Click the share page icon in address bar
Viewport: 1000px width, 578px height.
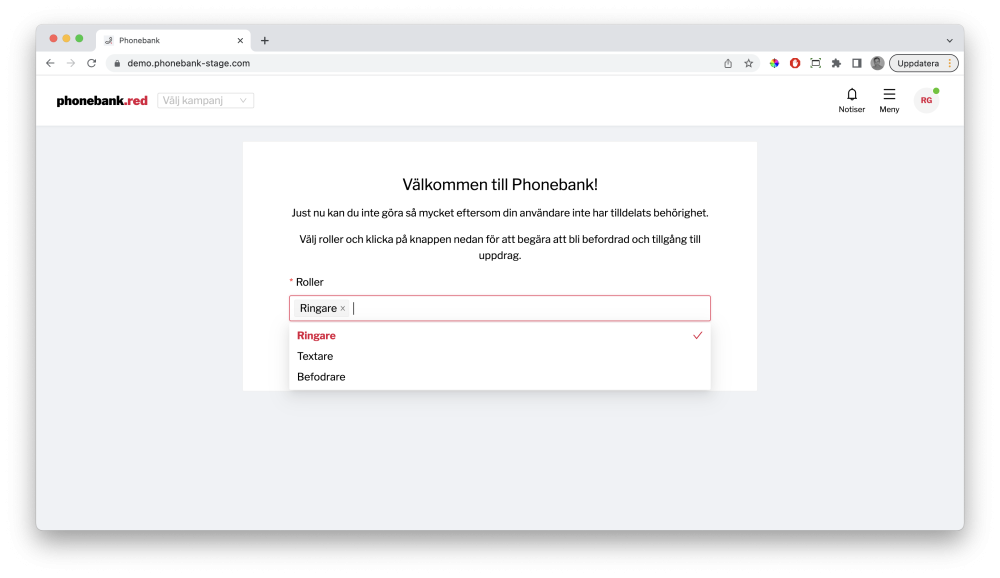point(728,63)
